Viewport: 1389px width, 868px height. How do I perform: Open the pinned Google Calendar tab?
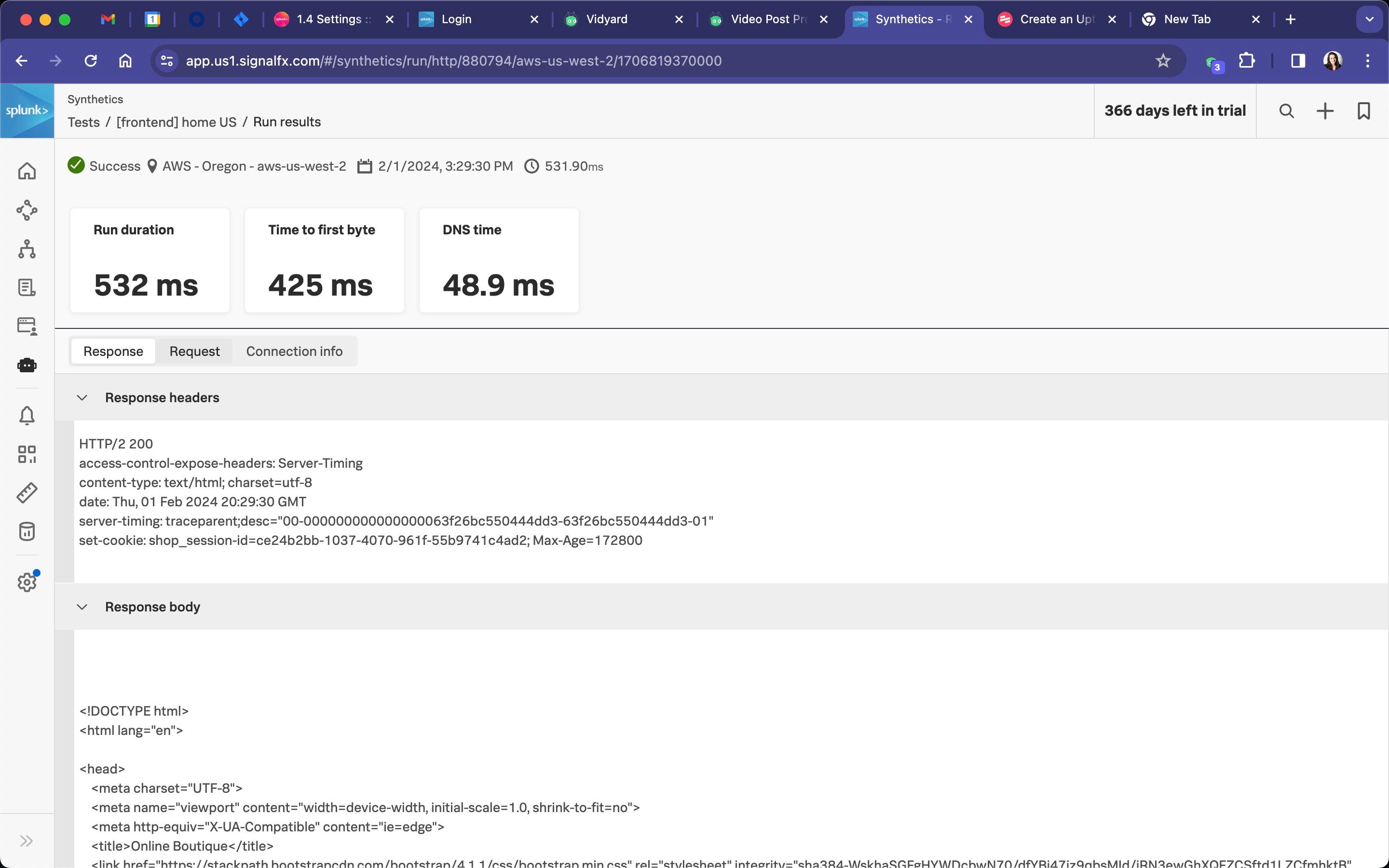coord(152,19)
